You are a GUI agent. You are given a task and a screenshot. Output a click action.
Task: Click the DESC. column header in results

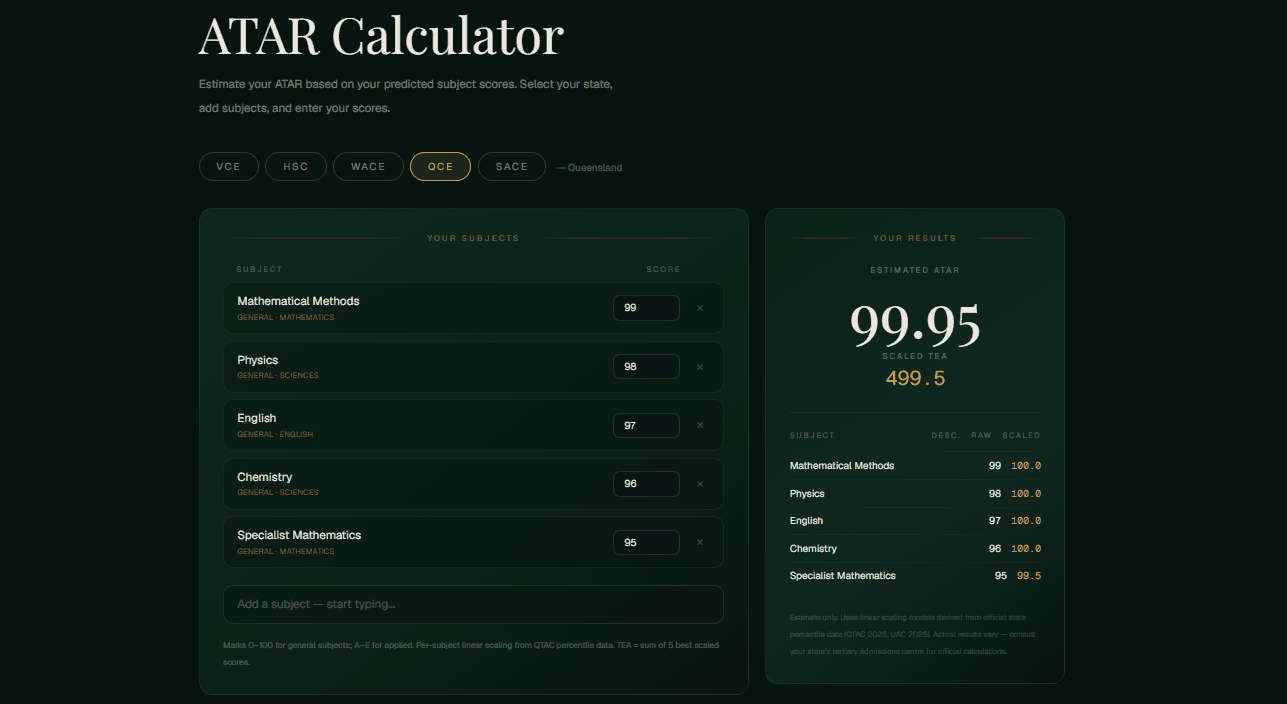[x=946, y=436]
